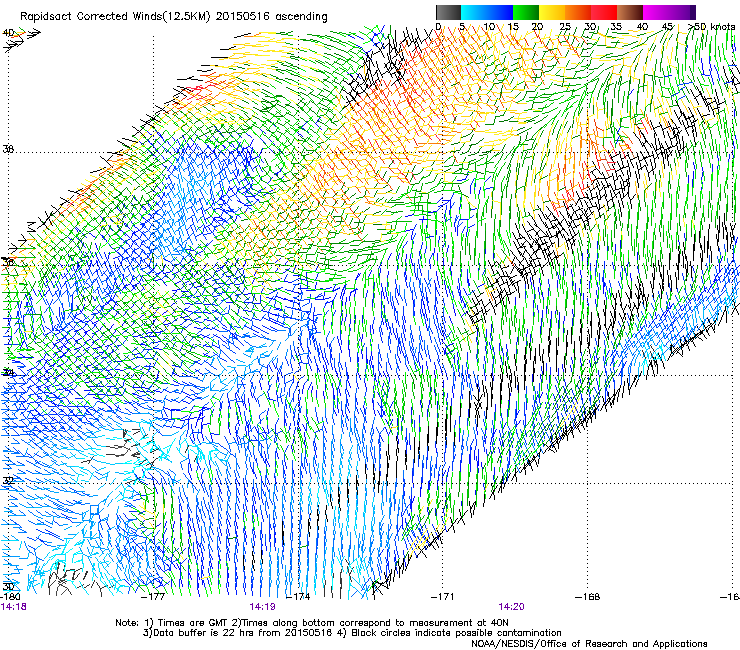Click the green 15-20 knots legend swatch
The width and height of the screenshot is (740, 650).
click(x=526, y=12)
